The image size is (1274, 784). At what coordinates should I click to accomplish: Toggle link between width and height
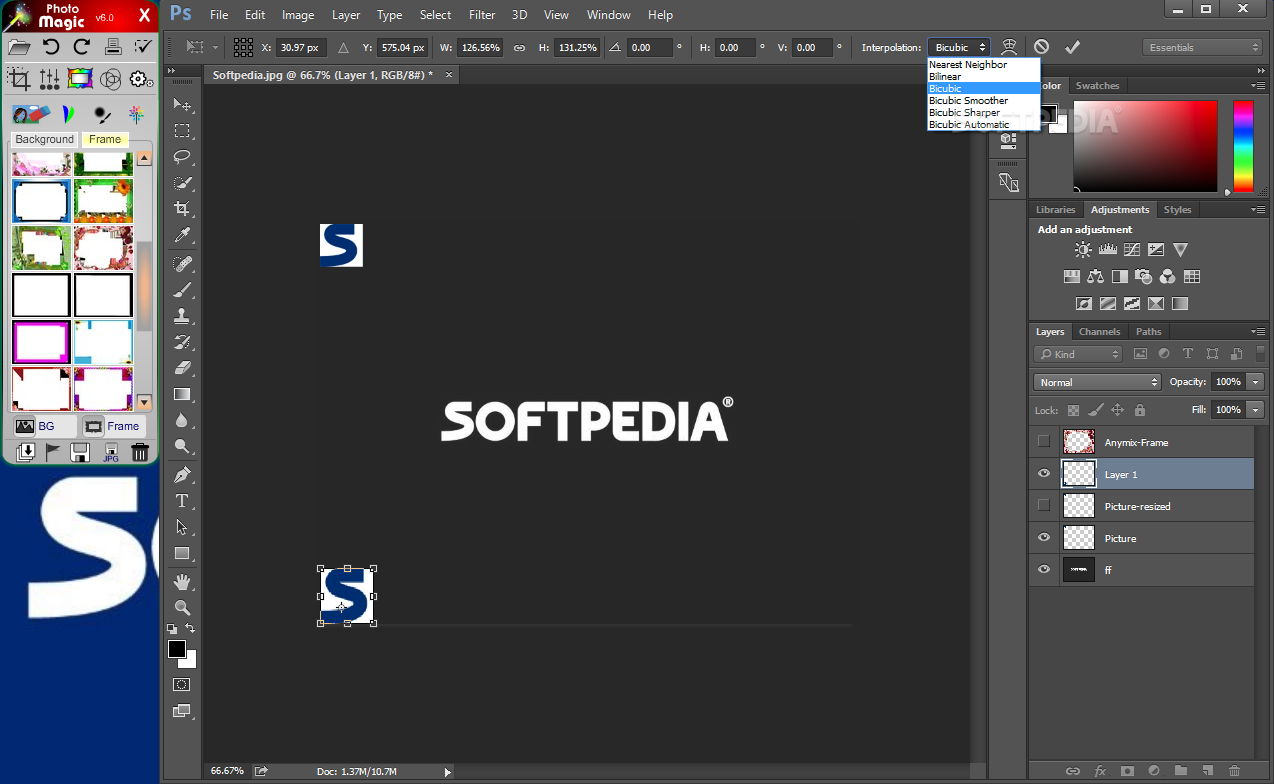click(519, 47)
